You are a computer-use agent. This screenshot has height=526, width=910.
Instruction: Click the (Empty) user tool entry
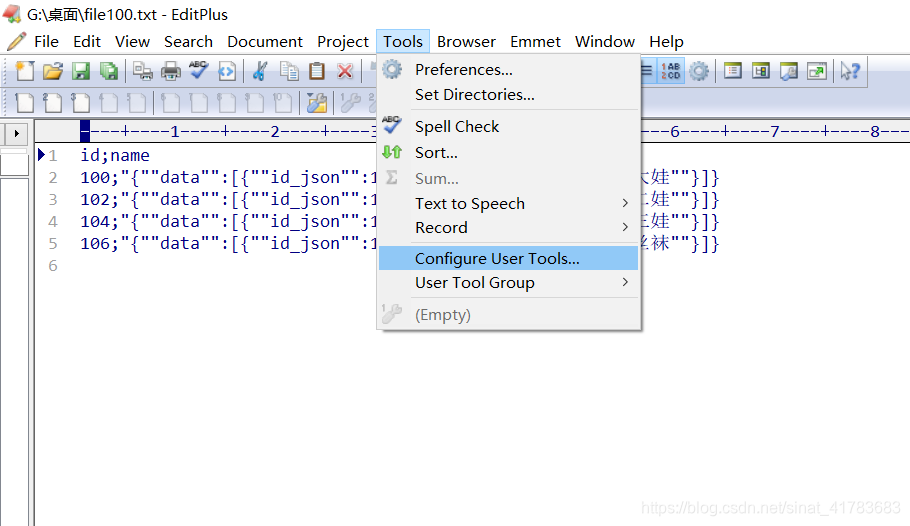click(508, 315)
